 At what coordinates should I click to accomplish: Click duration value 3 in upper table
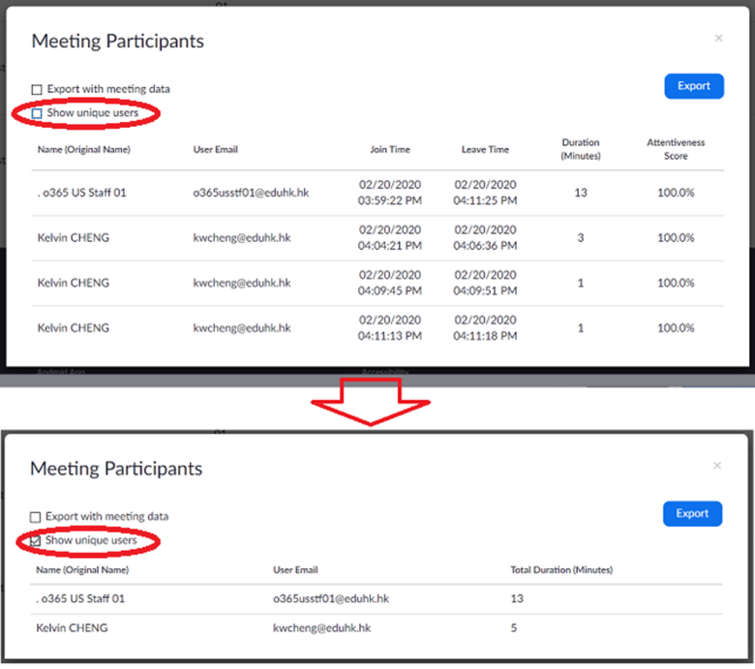(581, 238)
